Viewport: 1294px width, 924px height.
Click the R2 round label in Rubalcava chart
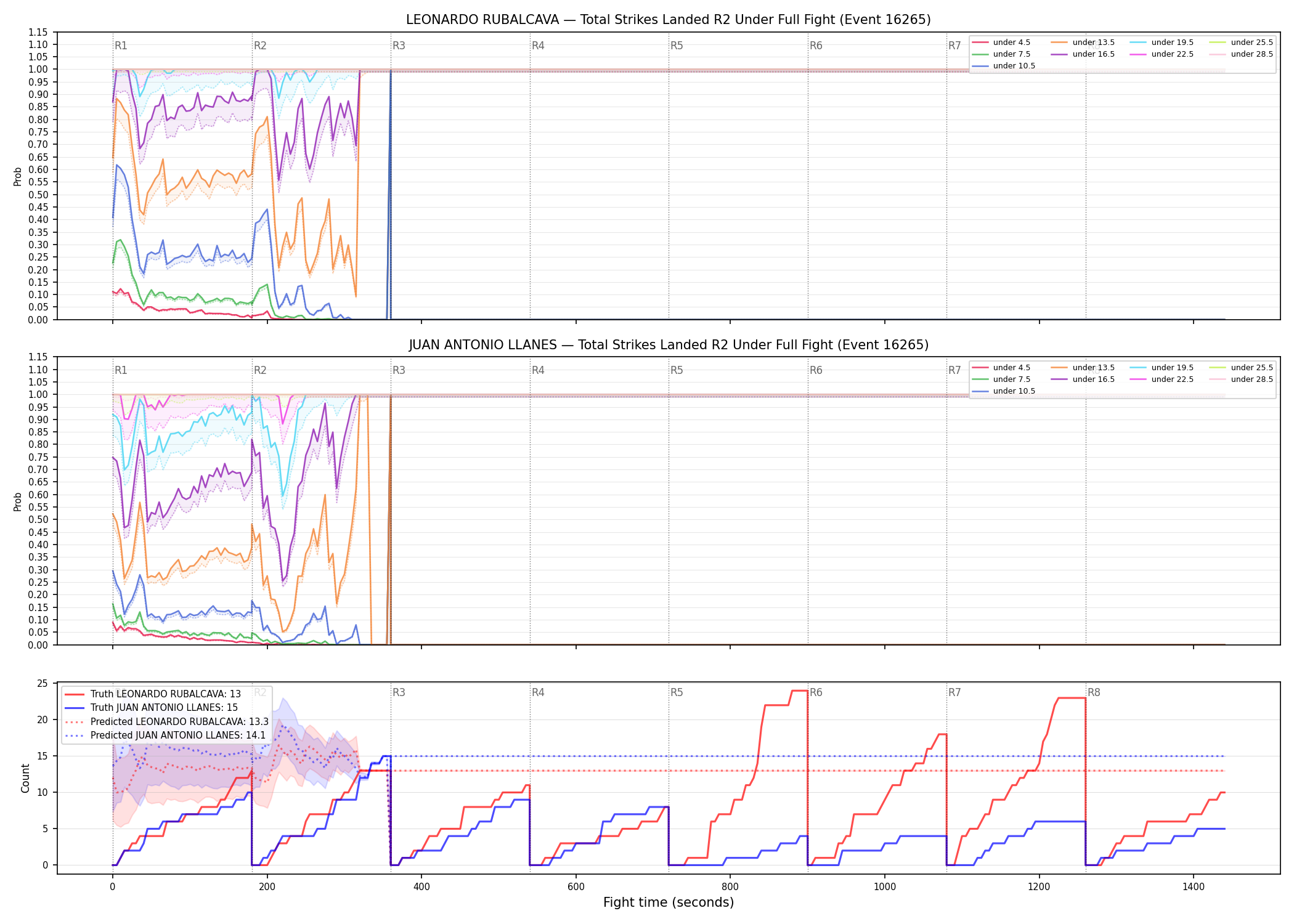pyautogui.click(x=260, y=46)
